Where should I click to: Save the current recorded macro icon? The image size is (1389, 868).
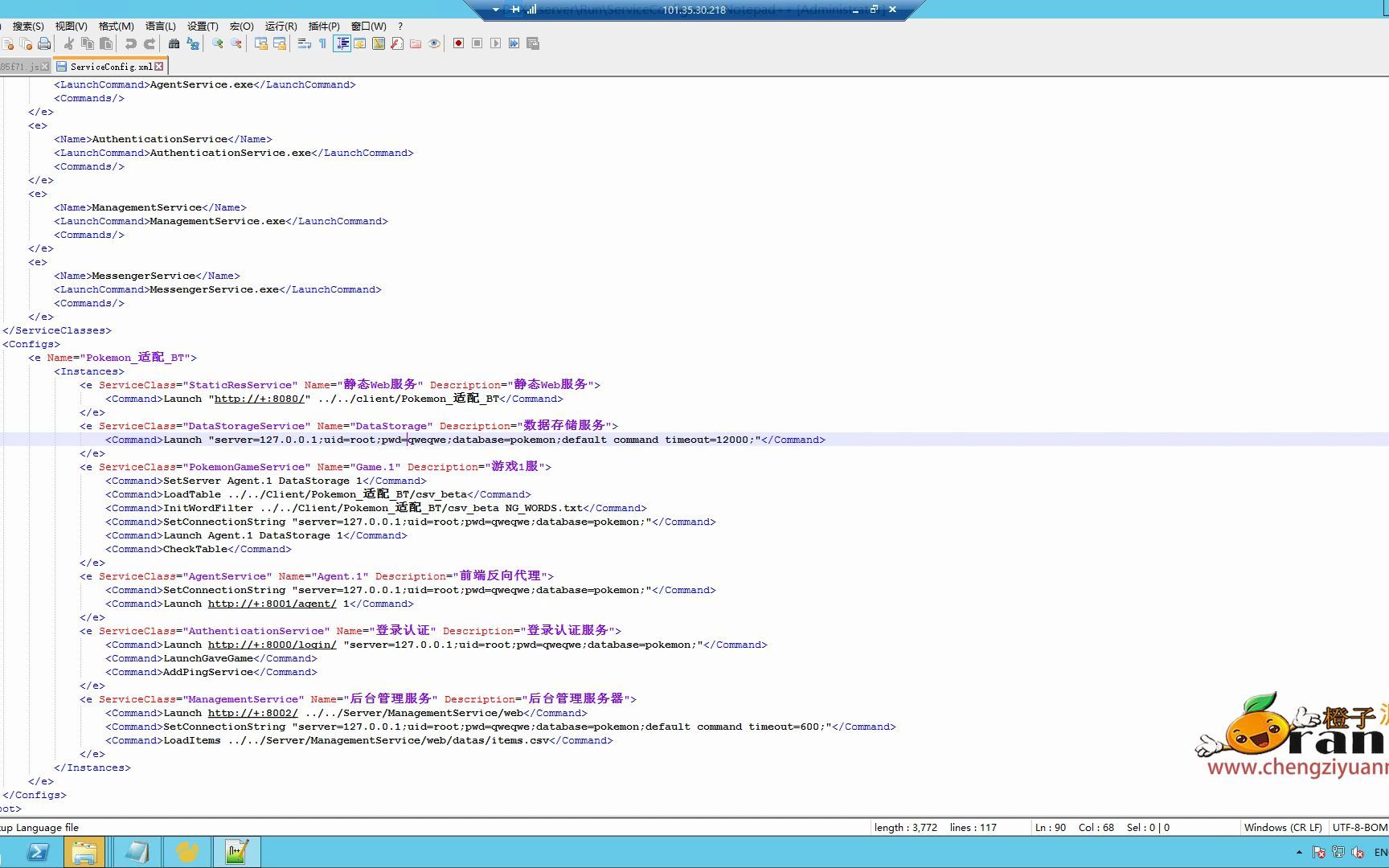[532, 43]
